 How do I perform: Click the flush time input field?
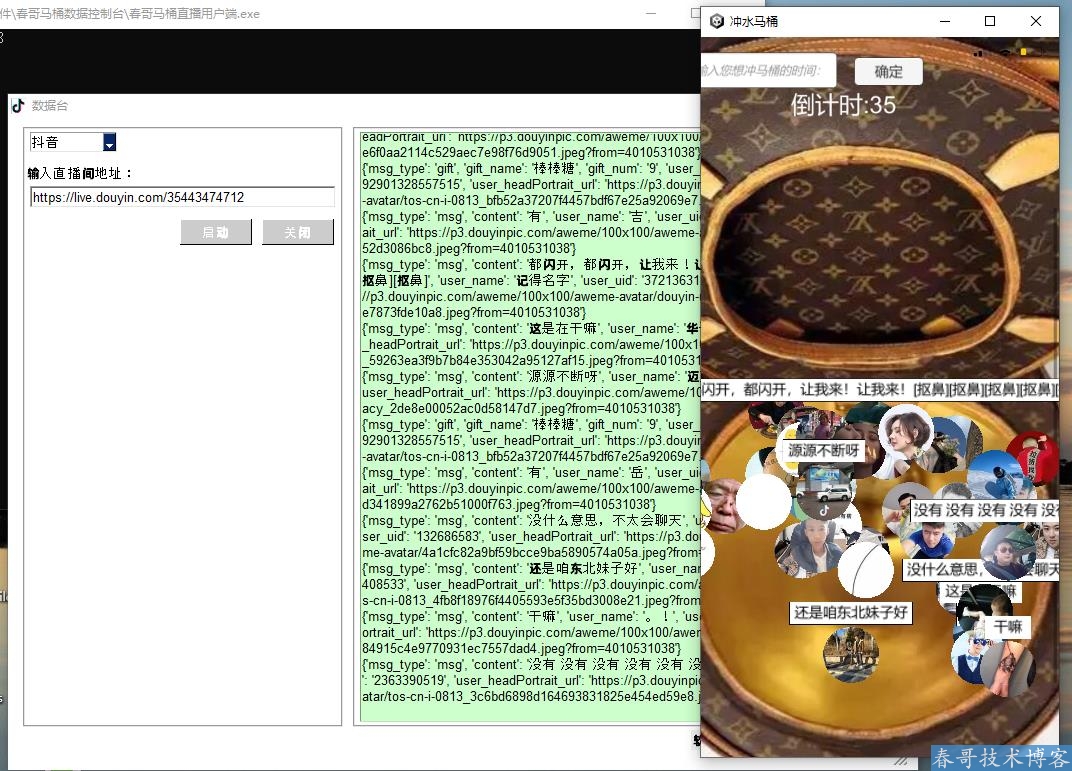[x=768, y=70]
